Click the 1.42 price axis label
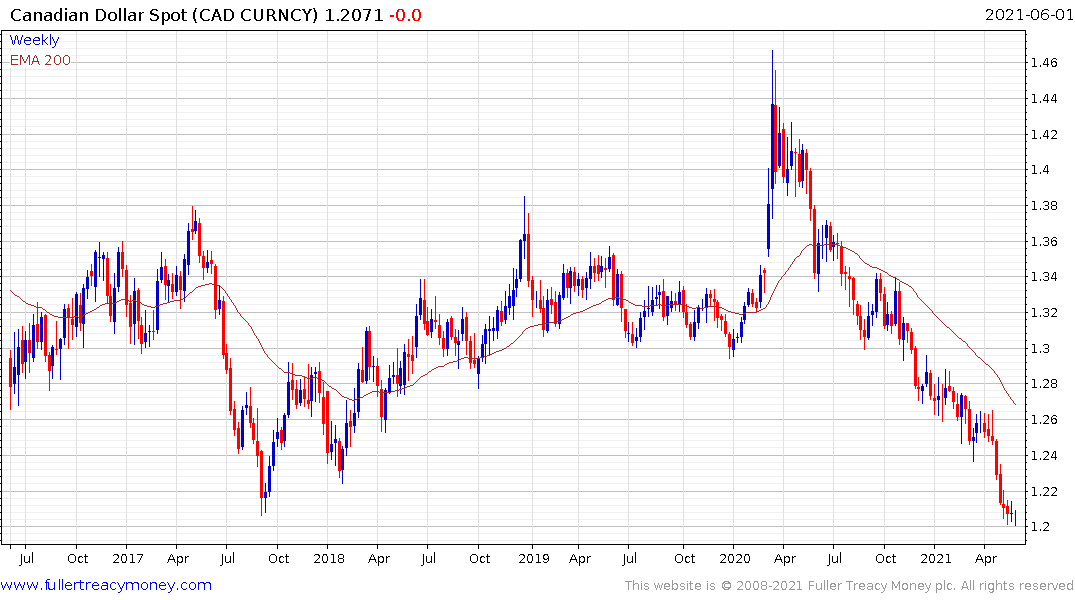Image resolution: width=1075 pixels, height=600 pixels. (x=1044, y=134)
